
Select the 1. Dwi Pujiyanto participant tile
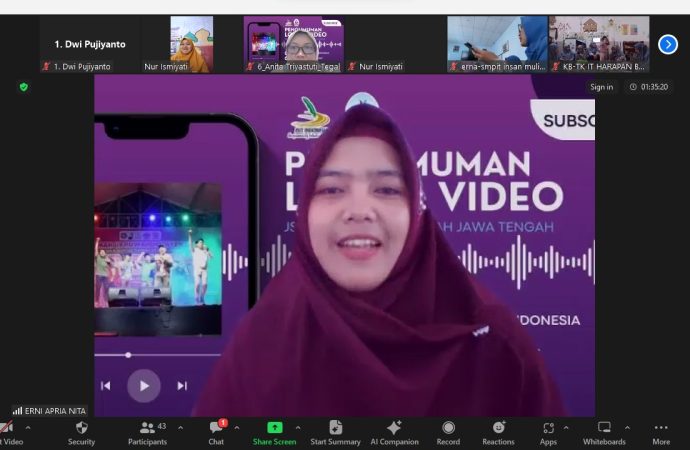pyautogui.click(x=90, y=44)
